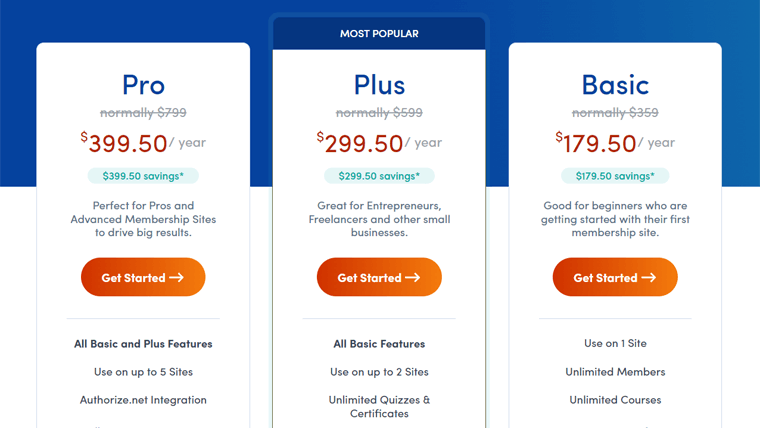Screen dimensions: 760x428
Task: Click Get Started button under Plus plan
Action: (x=379, y=277)
